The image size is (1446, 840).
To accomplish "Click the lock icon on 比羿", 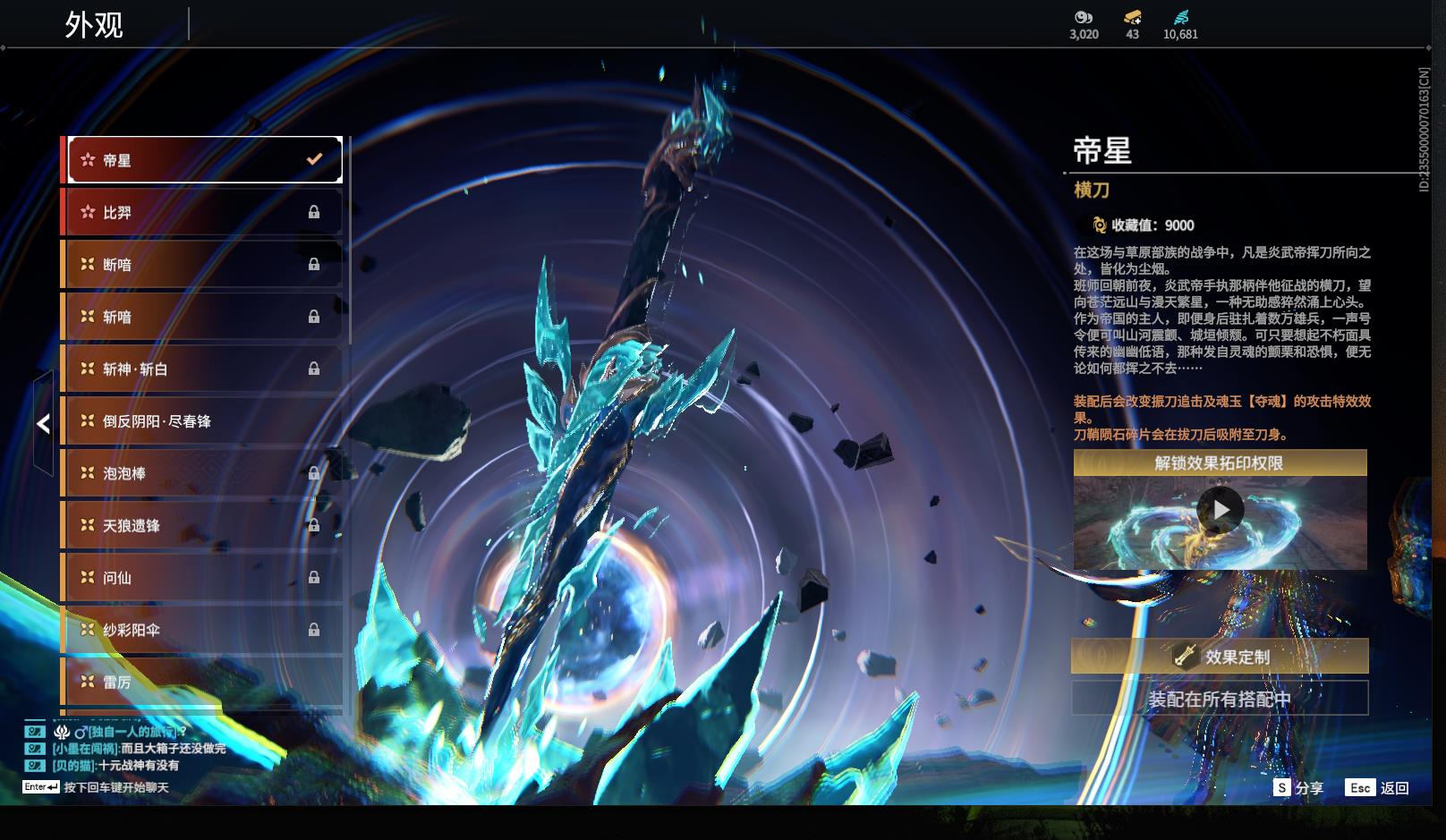I will [314, 212].
